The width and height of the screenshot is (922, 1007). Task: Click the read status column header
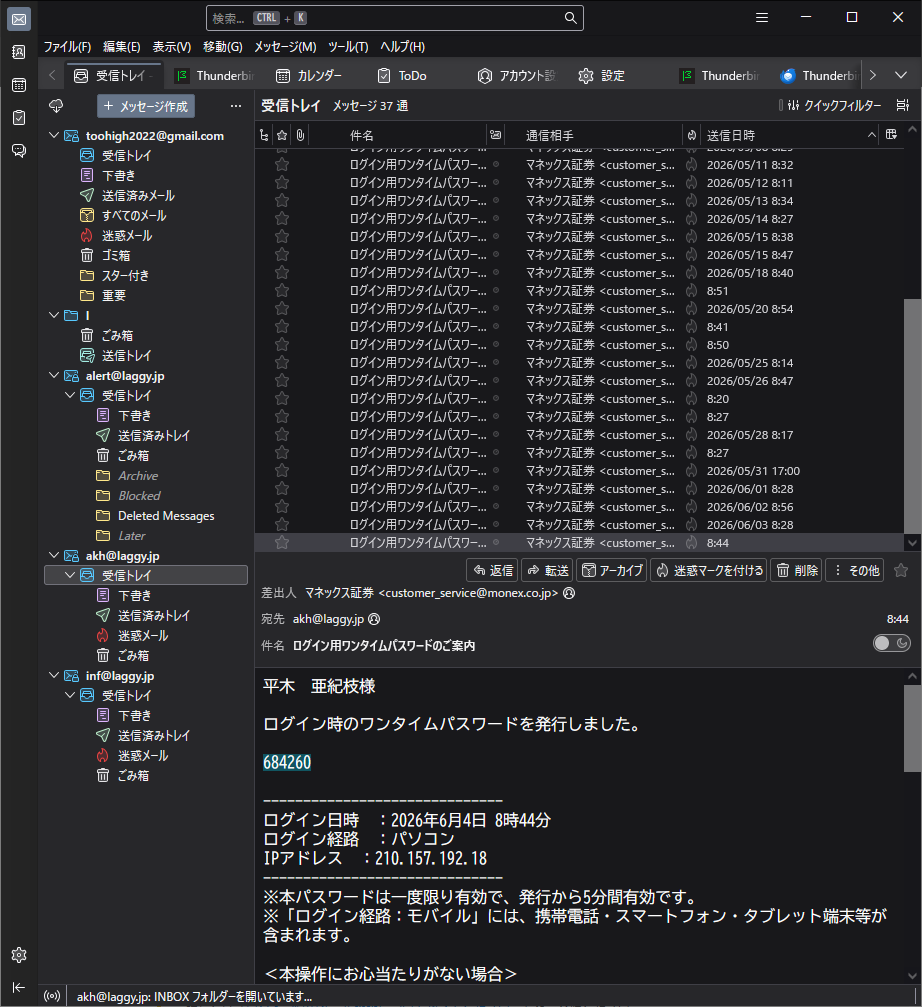496,135
